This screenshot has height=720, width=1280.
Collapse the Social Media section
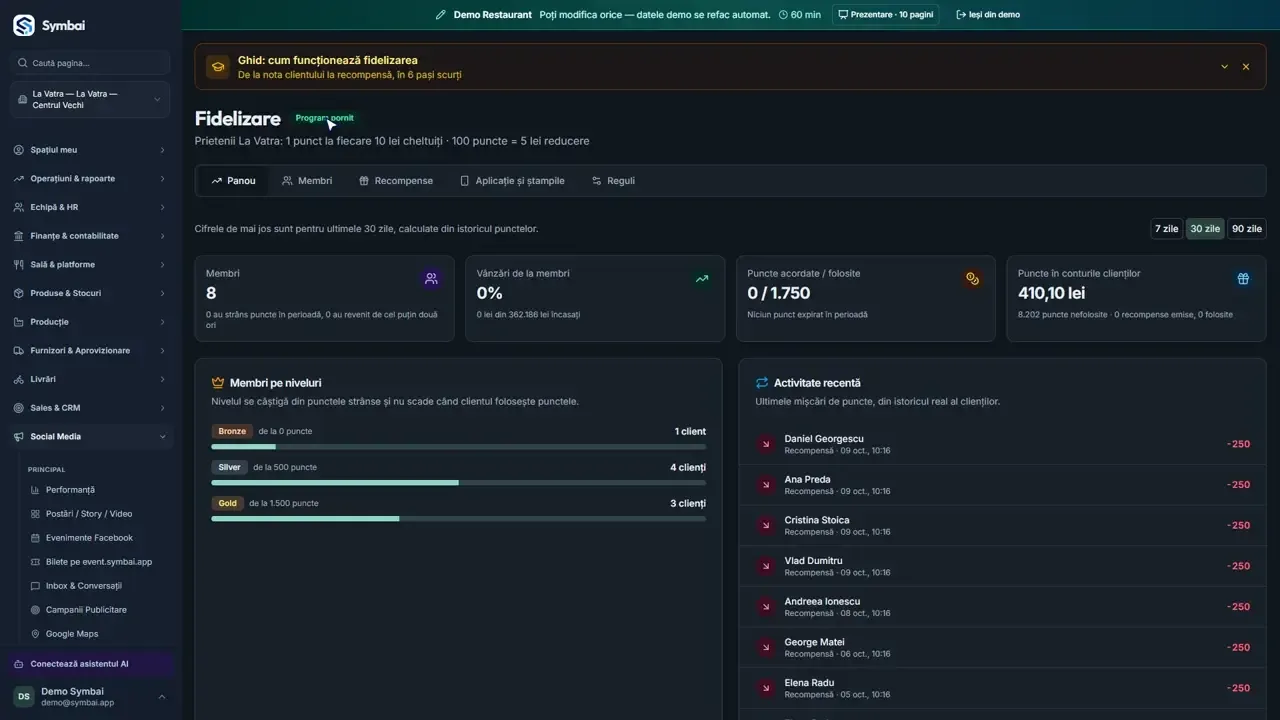(90, 437)
